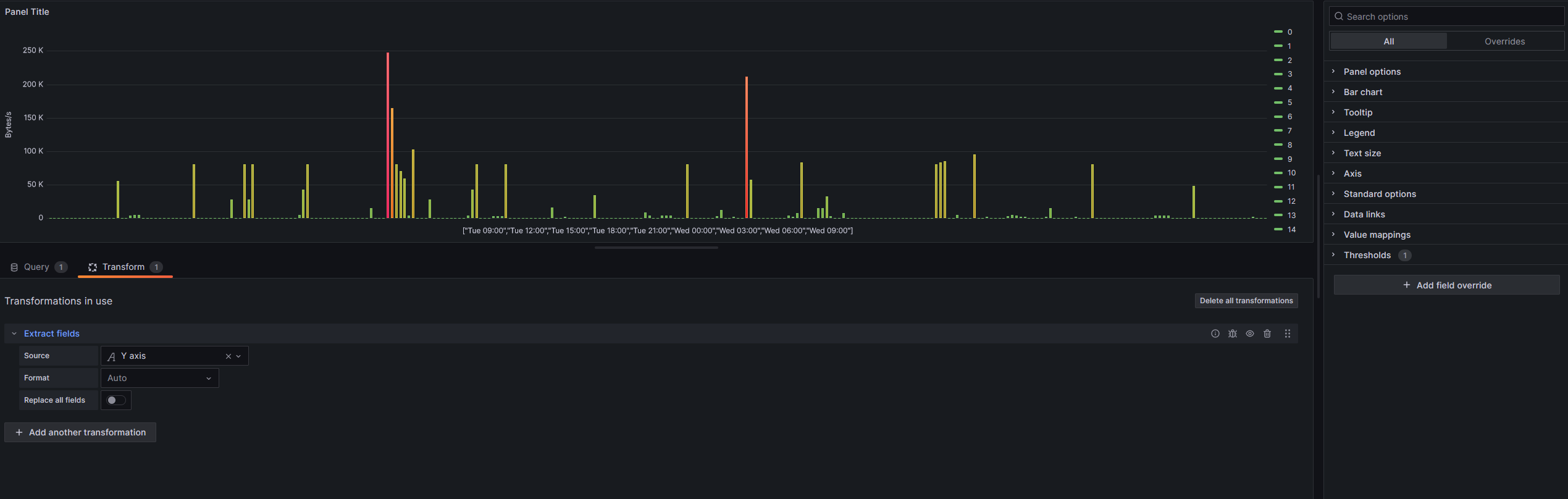This screenshot has width=1568, height=499.
Task: Click the Query tab database icon
Action: (x=14, y=267)
